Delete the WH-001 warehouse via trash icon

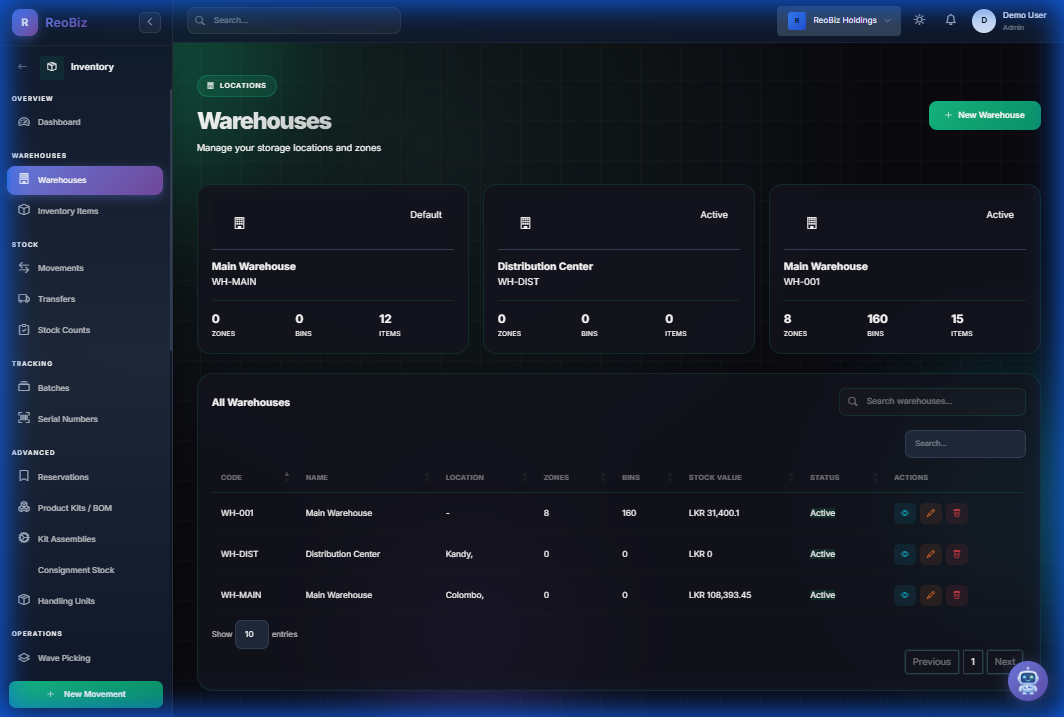(x=957, y=513)
